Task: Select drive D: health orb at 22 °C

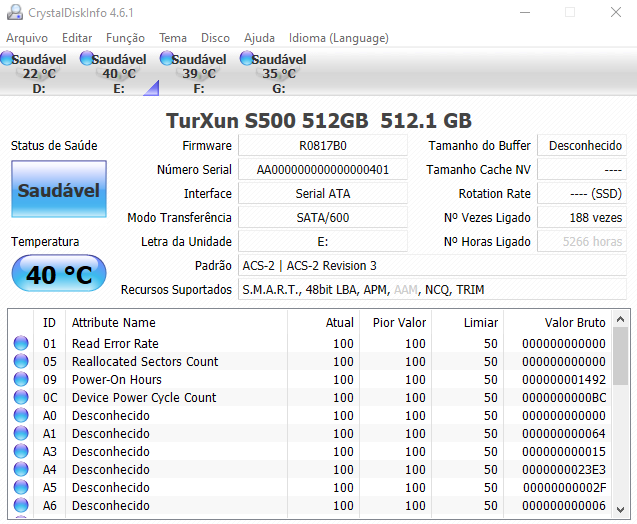Action: coord(7,58)
